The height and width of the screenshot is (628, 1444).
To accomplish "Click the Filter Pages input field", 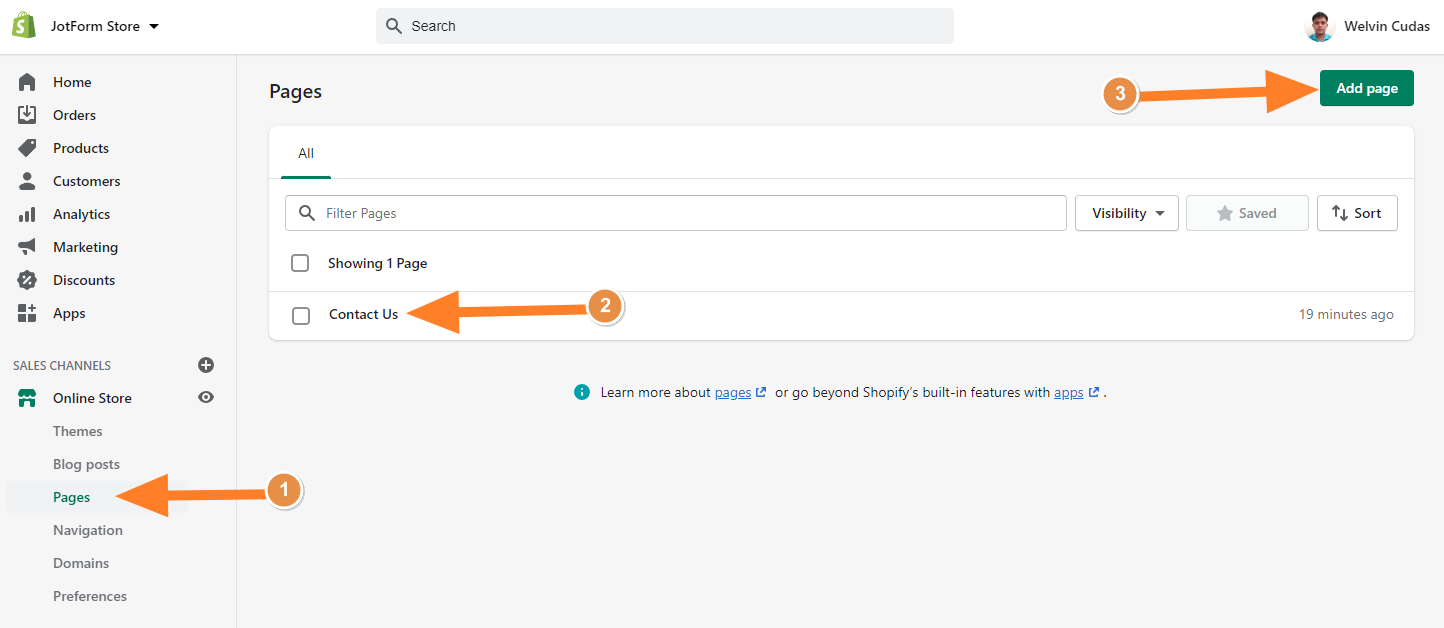I will click(690, 213).
